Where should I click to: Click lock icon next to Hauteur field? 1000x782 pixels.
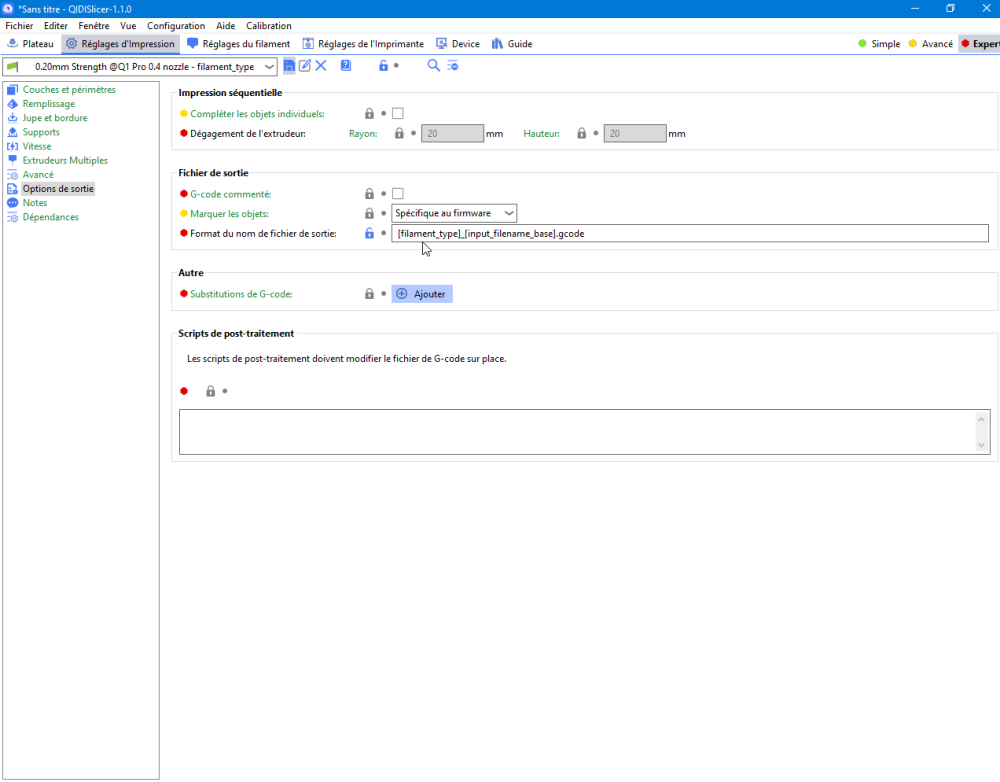point(582,133)
